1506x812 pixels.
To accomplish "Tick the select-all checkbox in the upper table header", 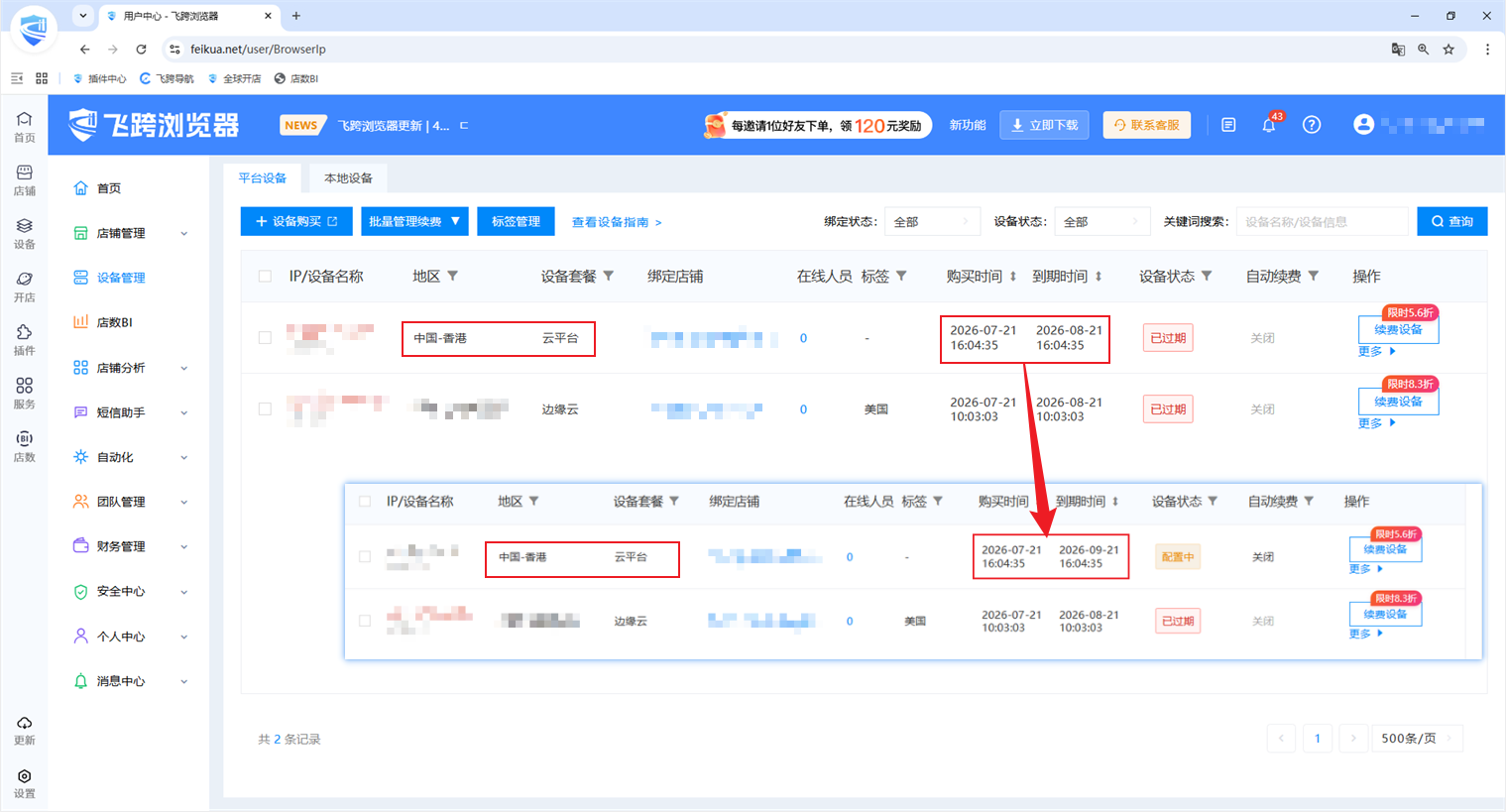I will pyautogui.click(x=265, y=277).
